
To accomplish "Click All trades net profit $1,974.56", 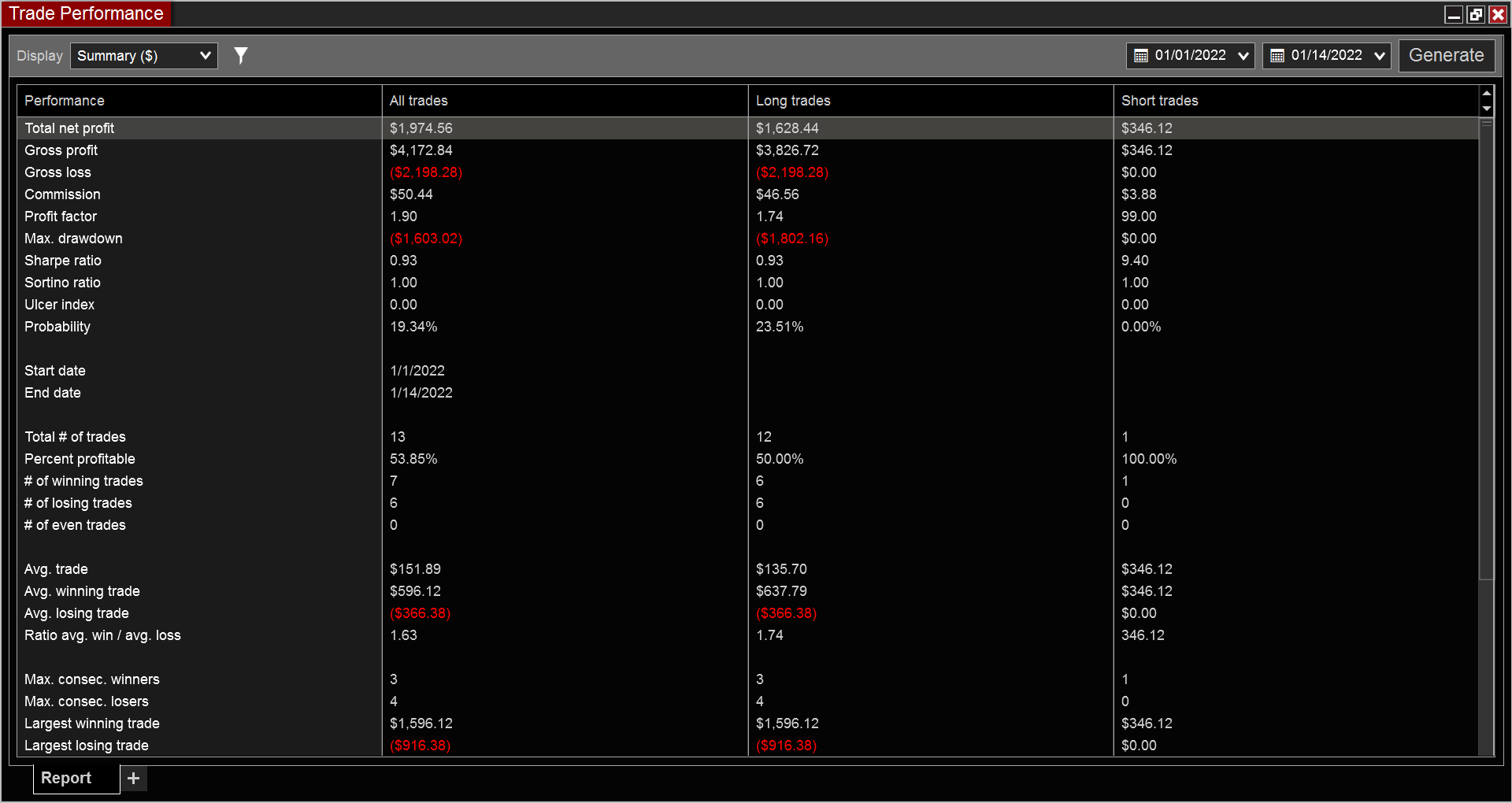I will pyautogui.click(x=421, y=128).
